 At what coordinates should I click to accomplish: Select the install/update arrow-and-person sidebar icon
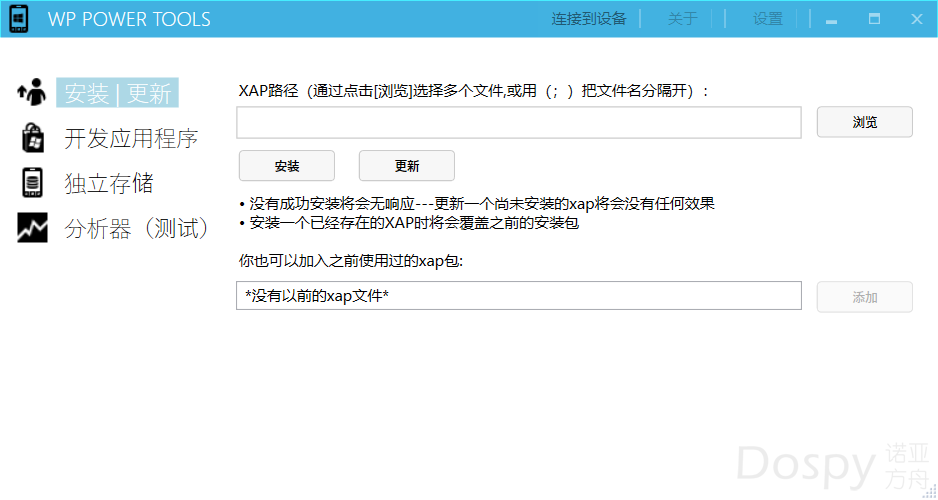point(32,92)
